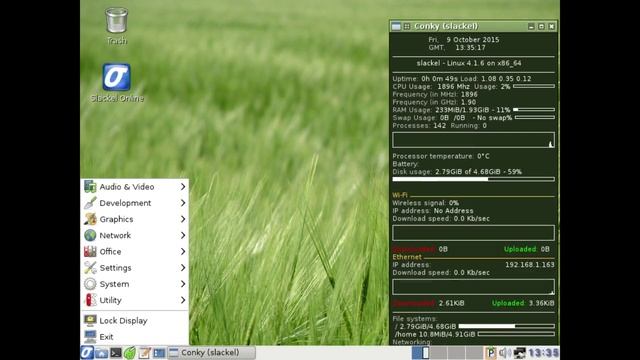Launch the file manager home icon in the taskbar

[x=102, y=353]
